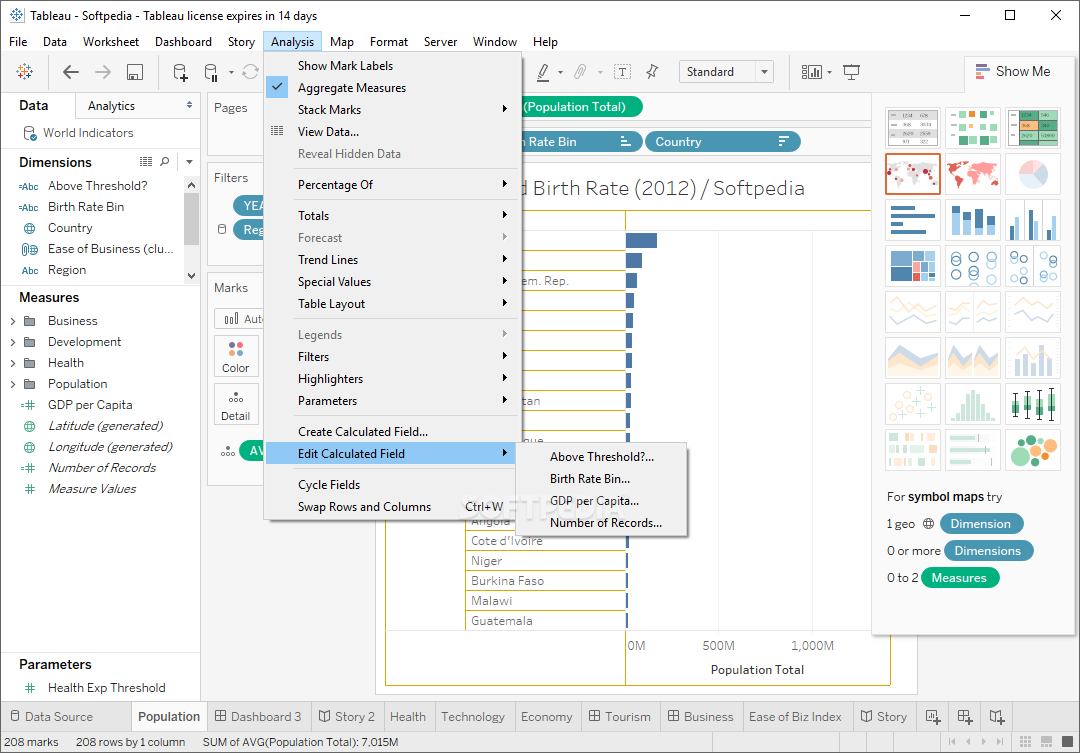Select the Health Exp Threshold parameter
This screenshot has height=753, width=1080.
tap(106, 688)
